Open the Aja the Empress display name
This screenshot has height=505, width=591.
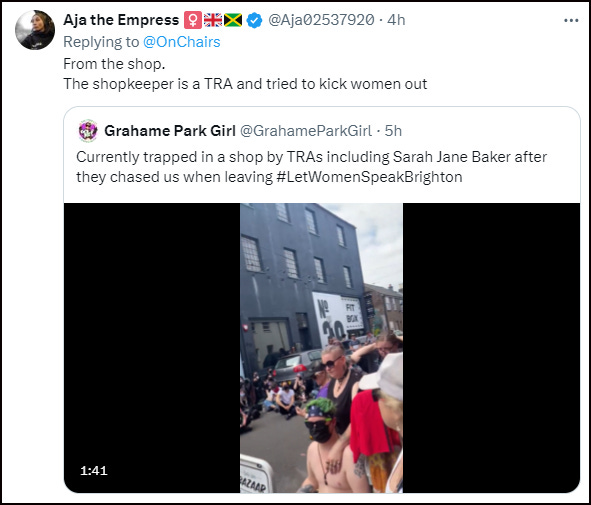tap(121, 20)
